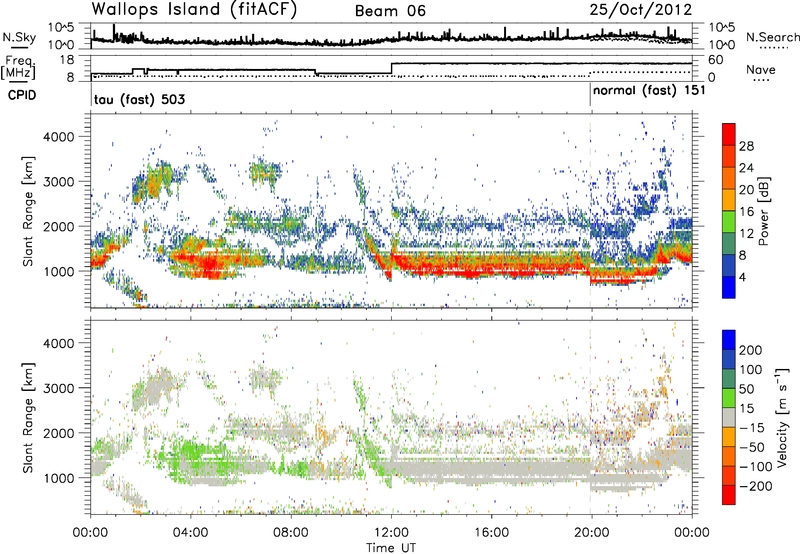The height and width of the screenshot is (554, 800).
Task: Select the "28" label on Power colorbar
Action: click(x=746, y=146)
